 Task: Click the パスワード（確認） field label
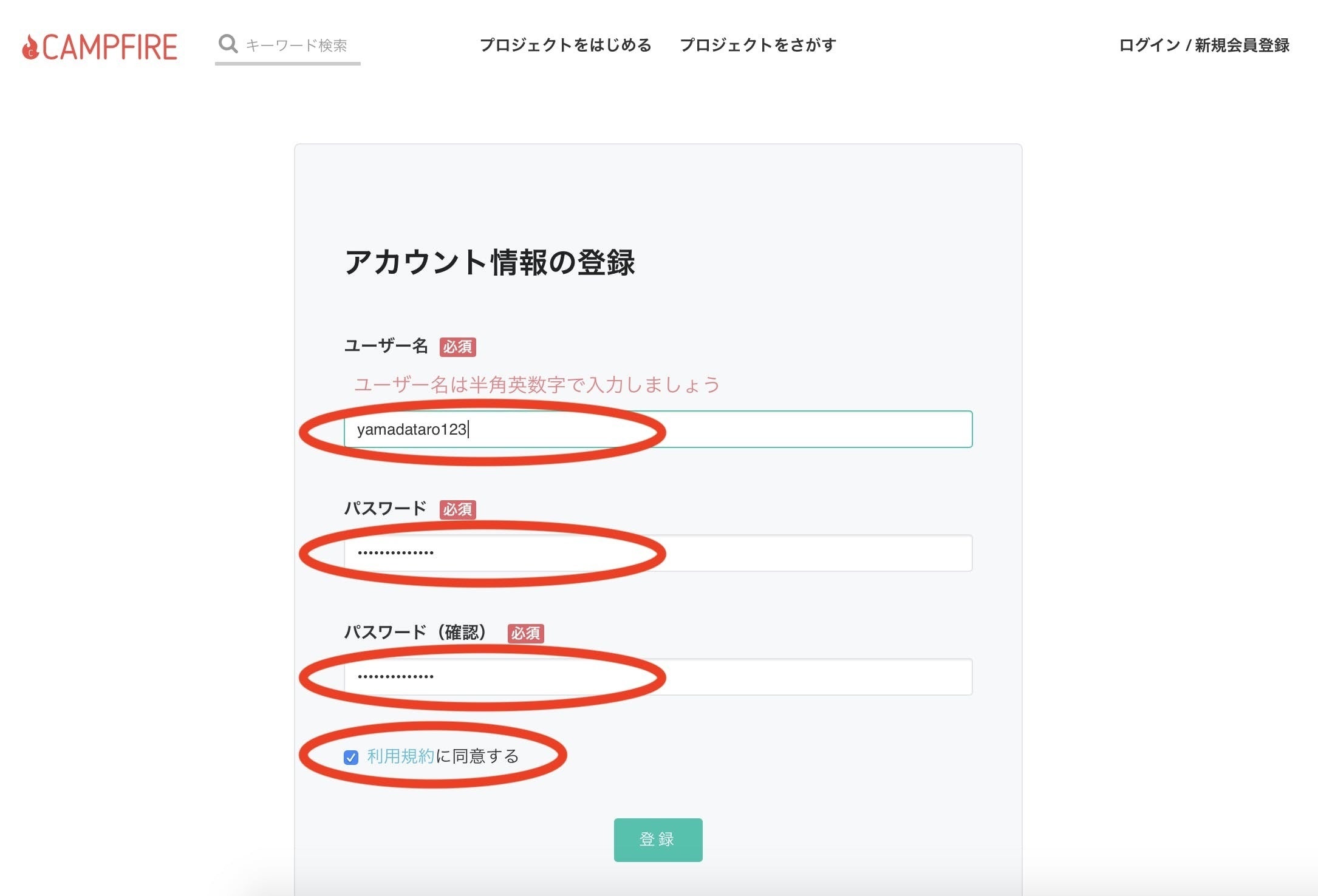tap(415, 633)
